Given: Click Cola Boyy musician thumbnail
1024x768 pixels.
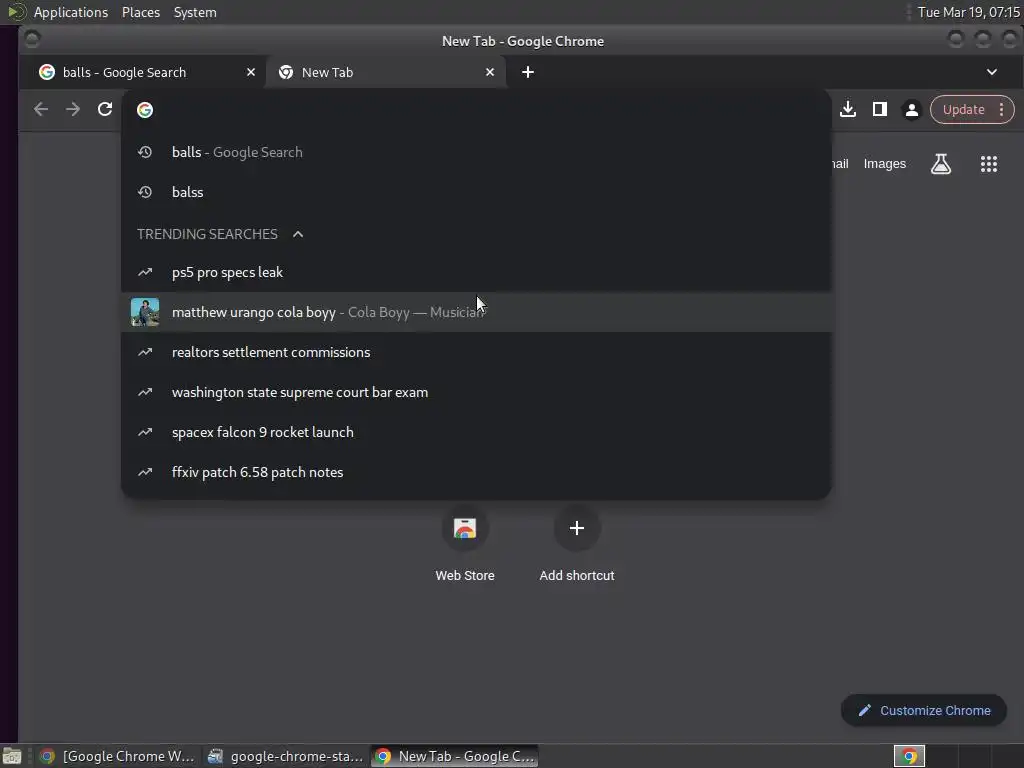Looking at the screenshot, I should point(145,312).
